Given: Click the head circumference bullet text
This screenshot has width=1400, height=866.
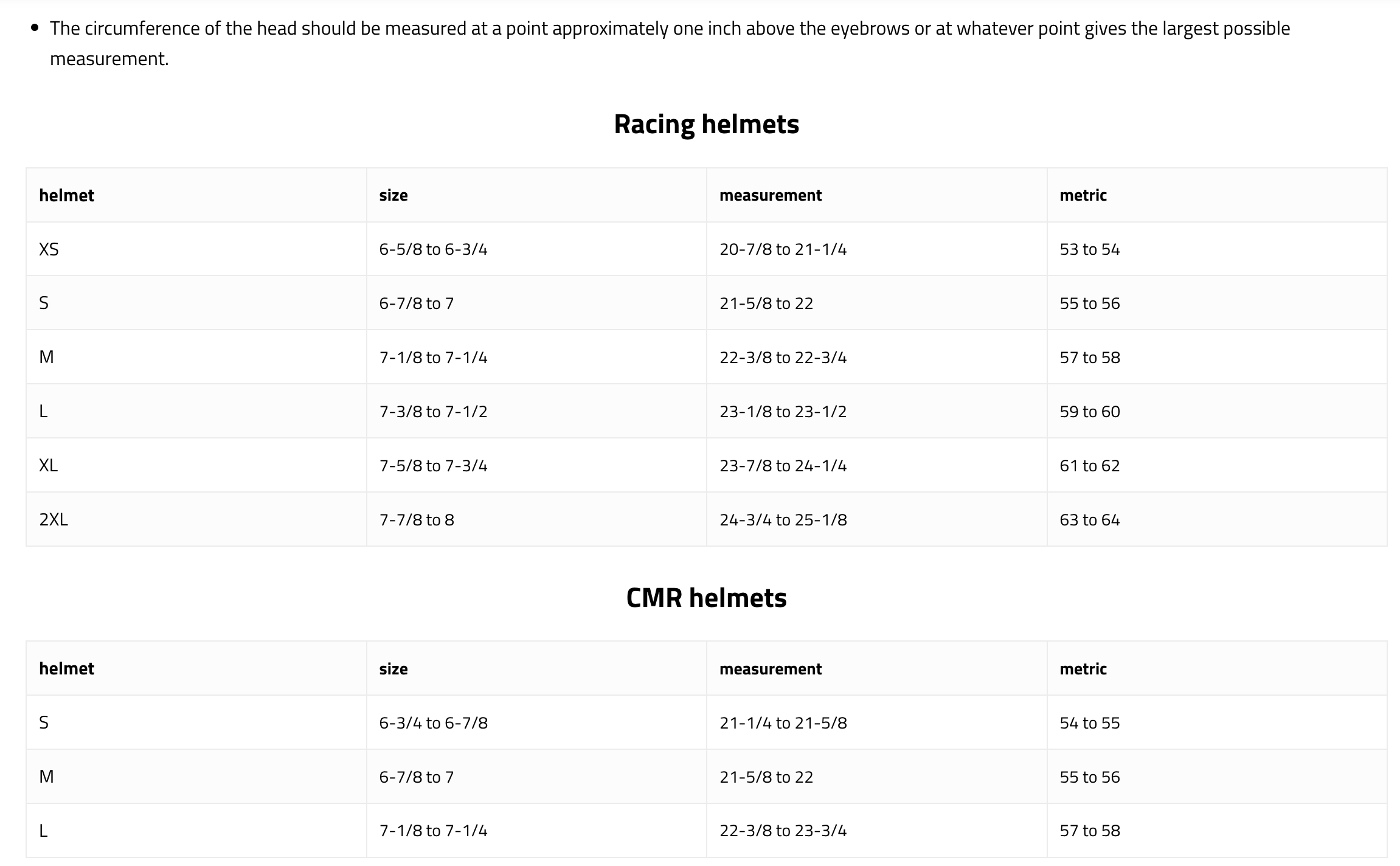Looking at the screenshot, I should pyautogui.click(x=670, y=43).
